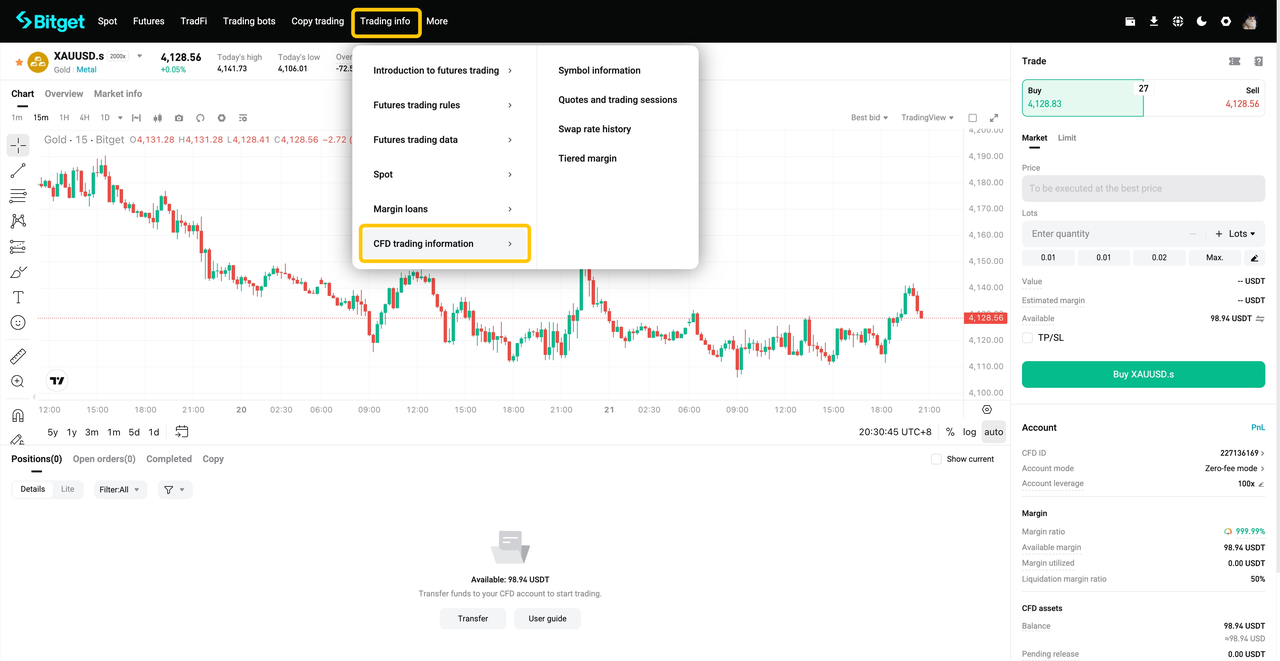Click the Transfer button
Image resolution: width=1280 pixels, height=661 pixels.
coord(473,619)
